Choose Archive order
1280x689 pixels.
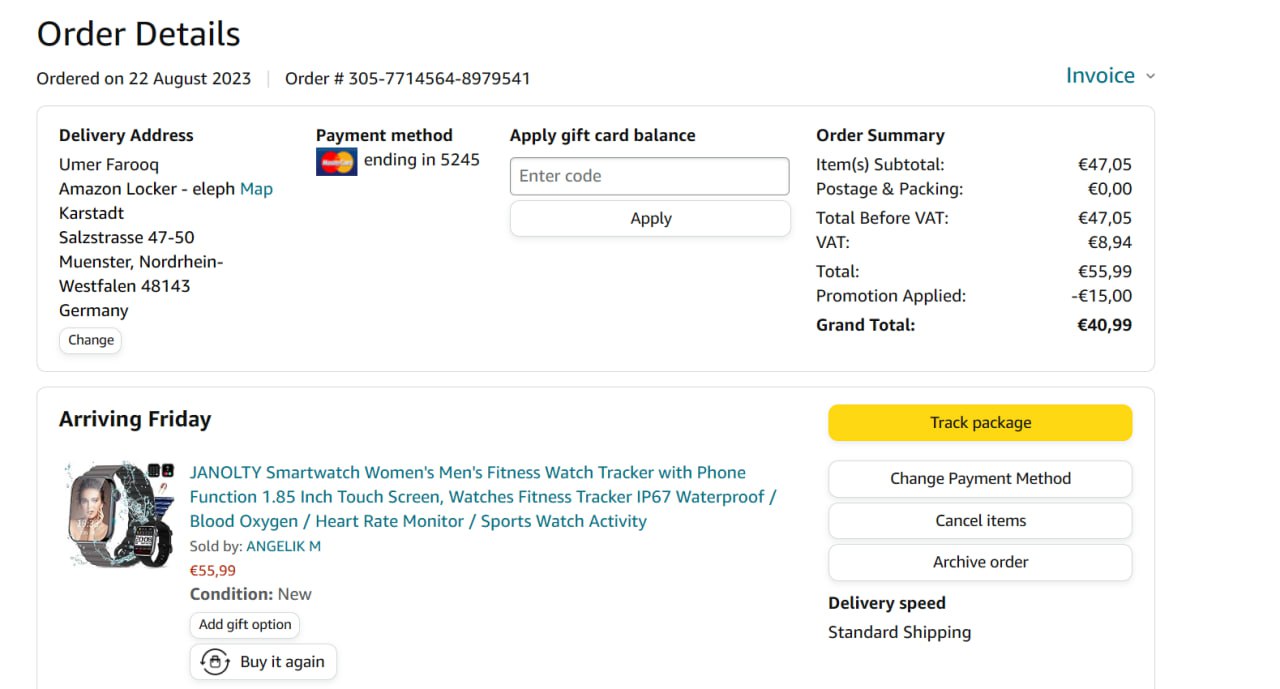[980, 563]
